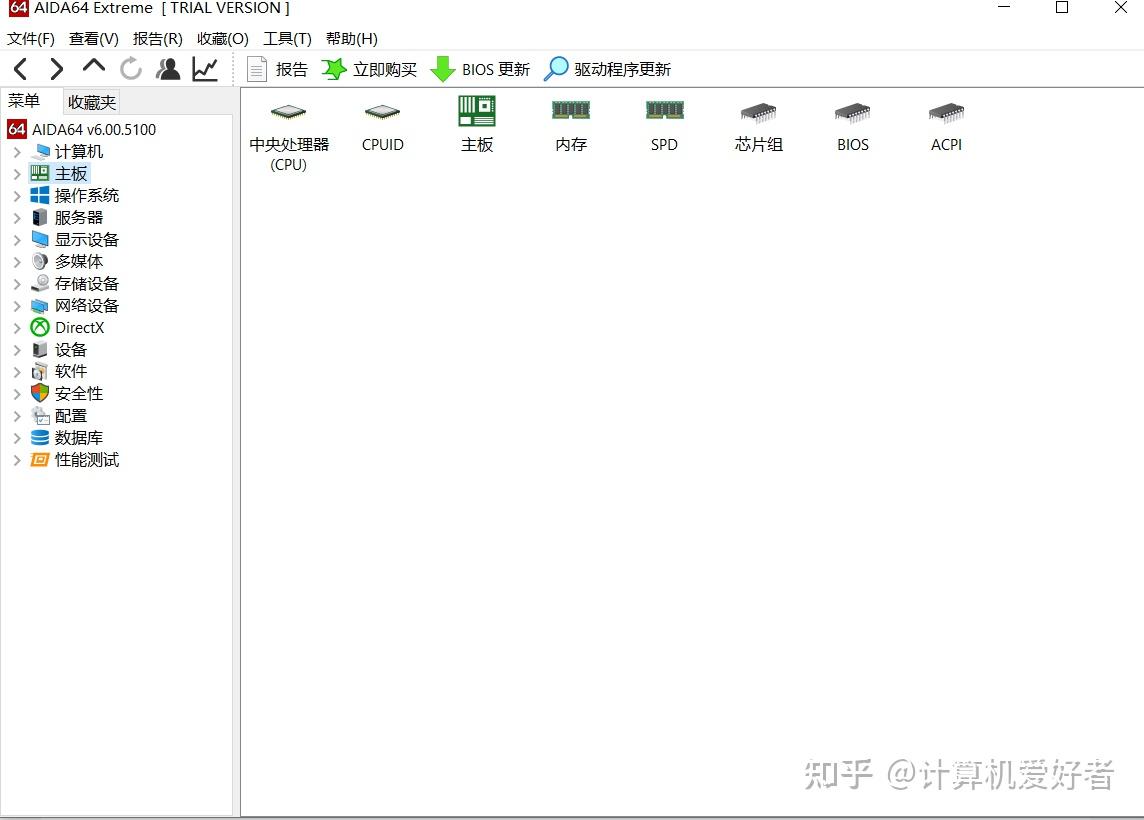Expand the 数据库 tree node
Viewport: 1144px width, 820px height.
click(17, 438)
